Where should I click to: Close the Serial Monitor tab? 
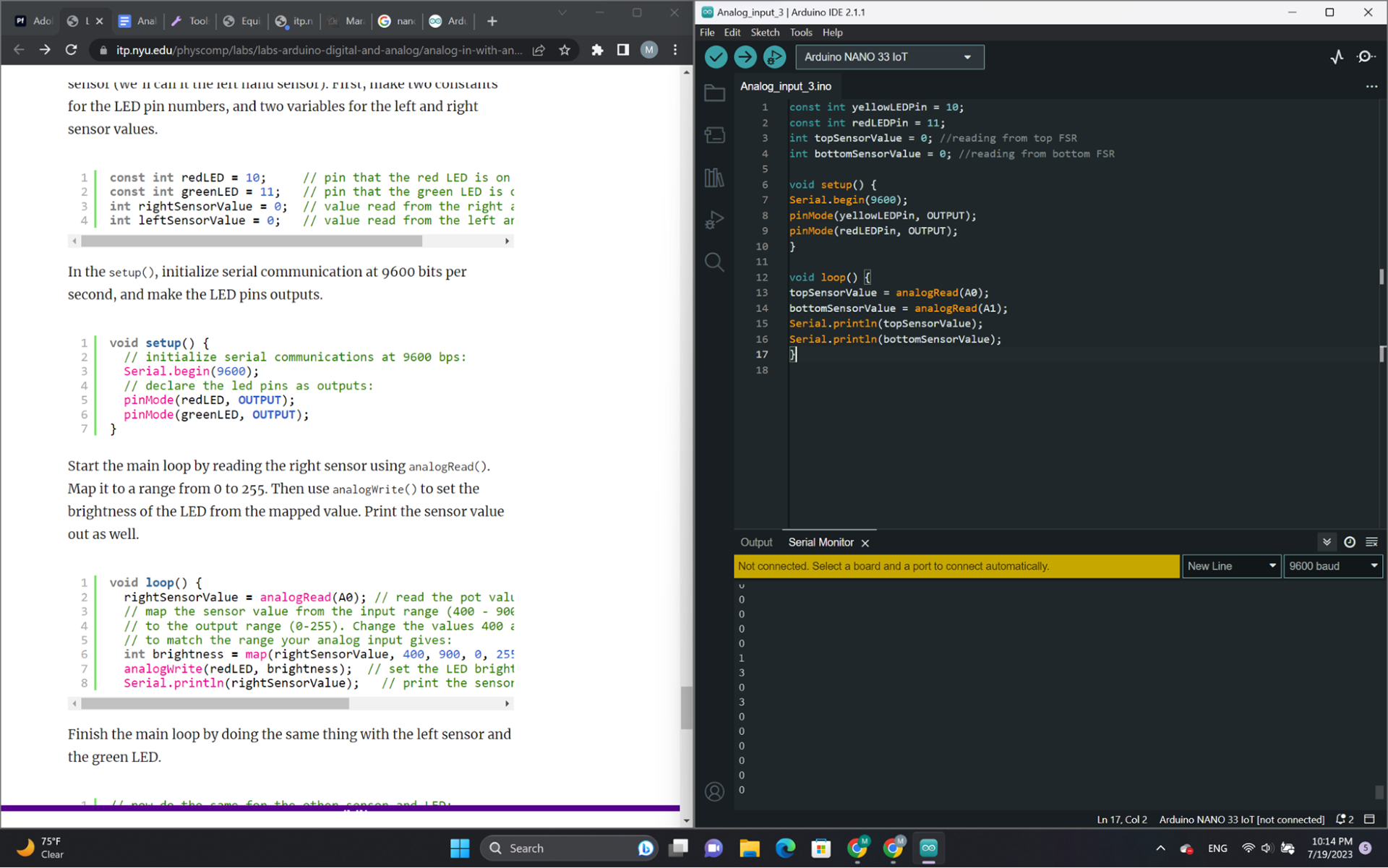865,543
